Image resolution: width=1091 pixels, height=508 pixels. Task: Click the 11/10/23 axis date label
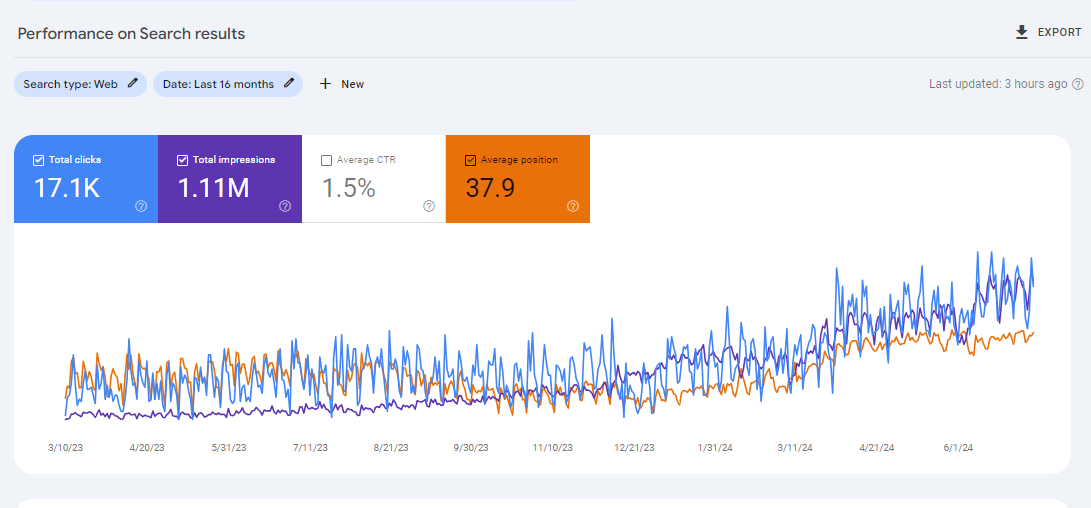(553, 448)
